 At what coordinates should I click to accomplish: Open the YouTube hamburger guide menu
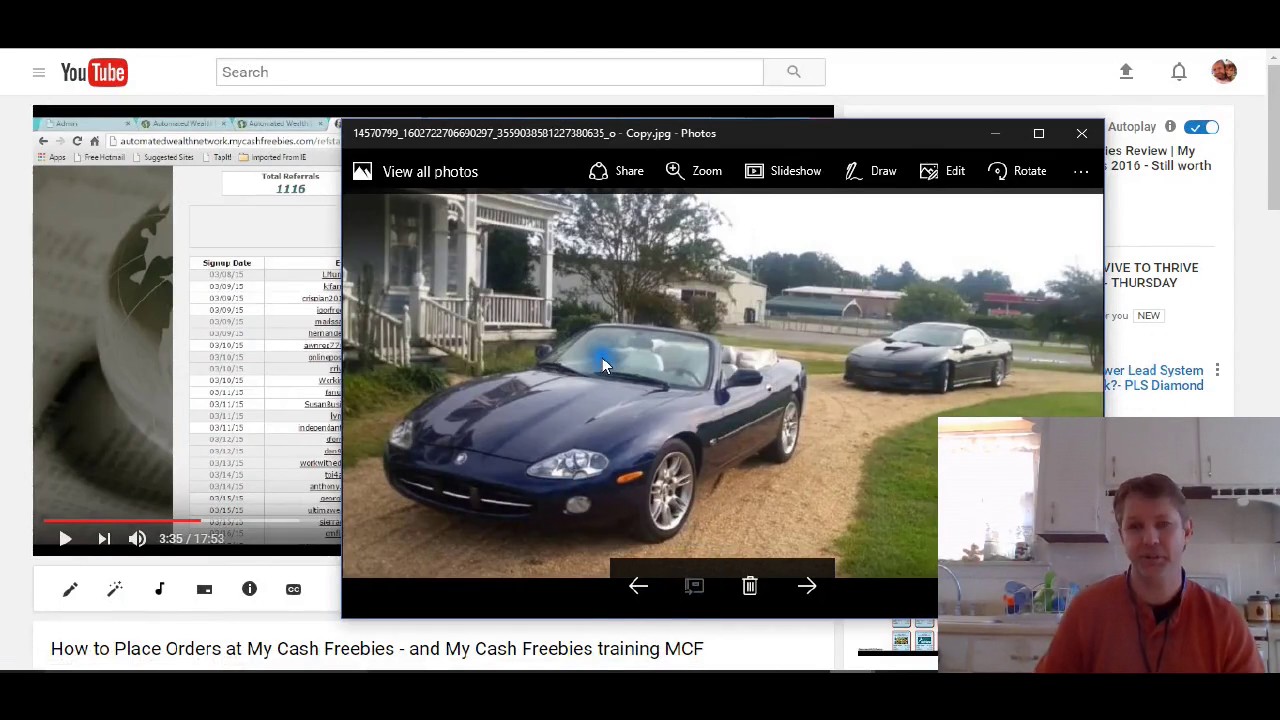tap(38, 72)
